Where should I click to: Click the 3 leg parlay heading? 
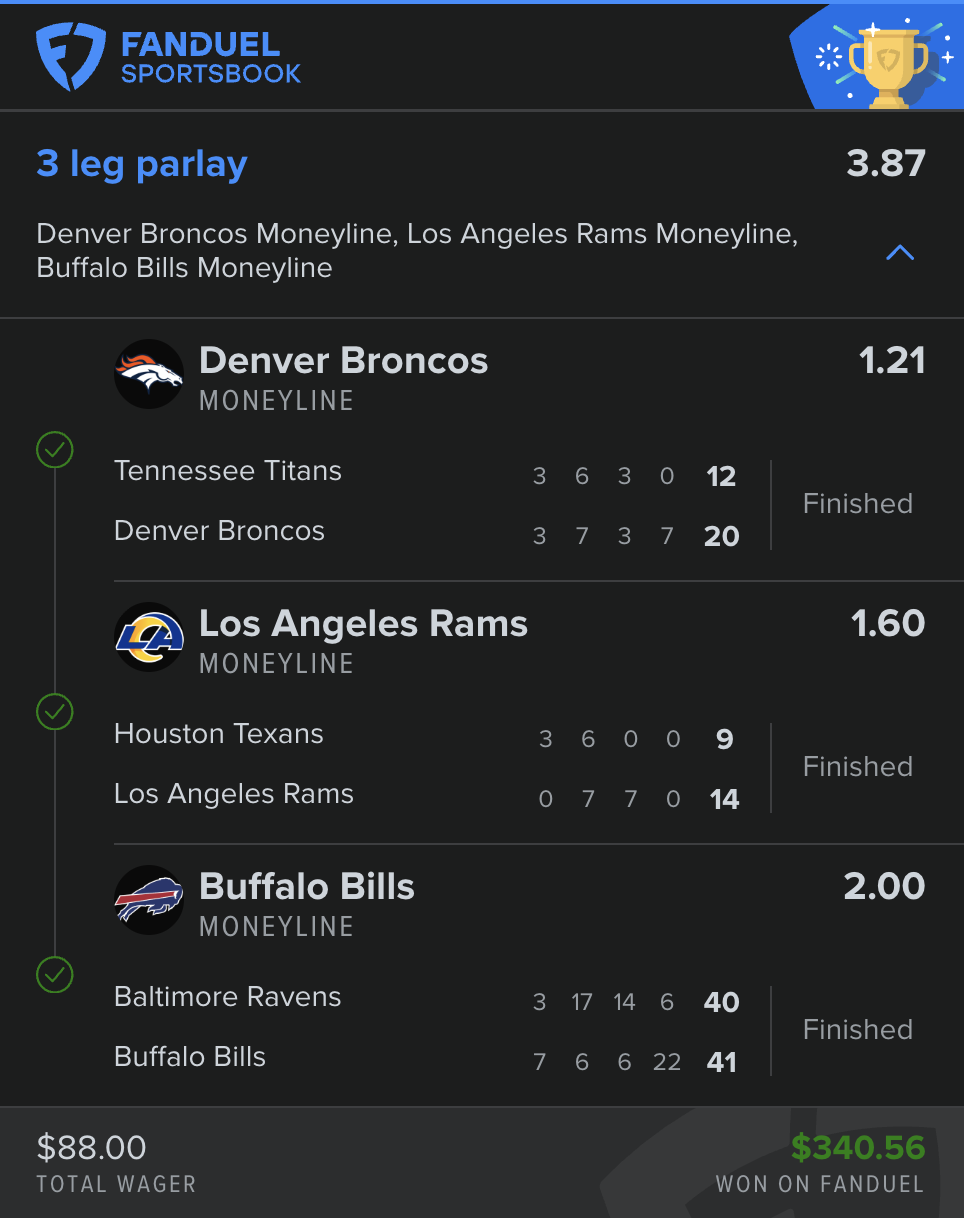(x=142, y=164)
